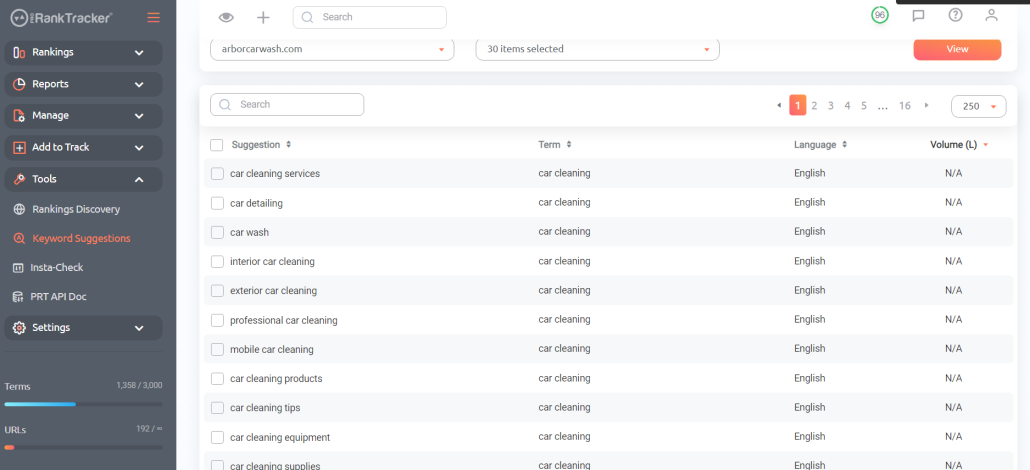Open the help question mark icon
1030x470 pixels.
click(x=955, y=15)
